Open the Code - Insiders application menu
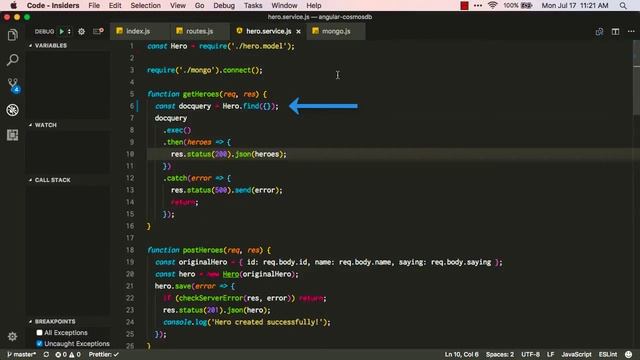Screen dimensions: 640x360 point(53,5)
